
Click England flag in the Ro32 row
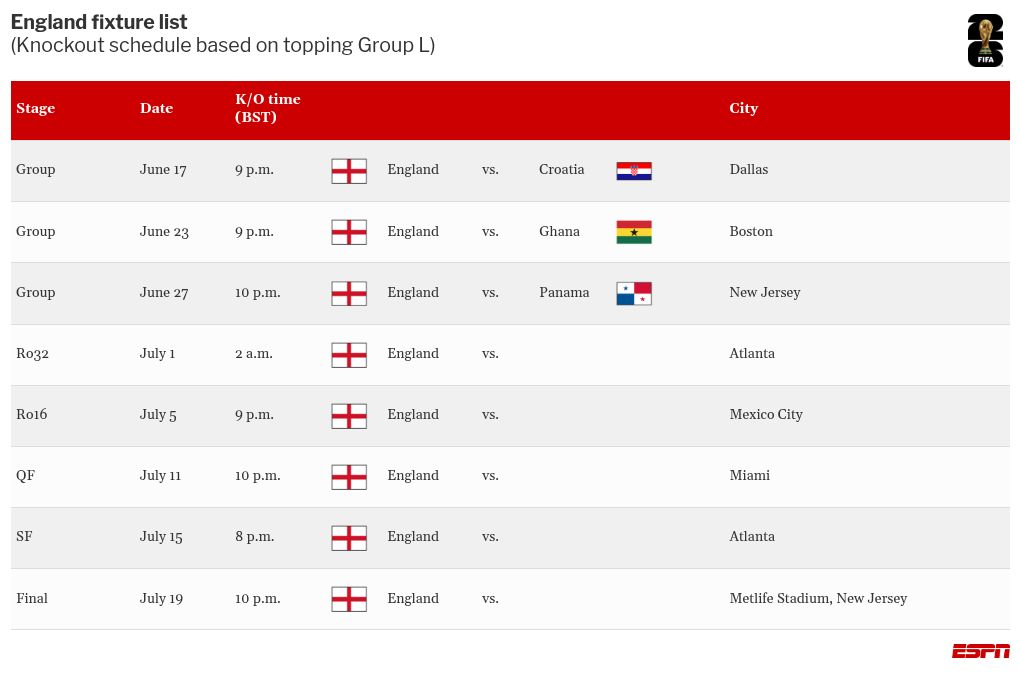pyautogui.click(x=349, y=355)
